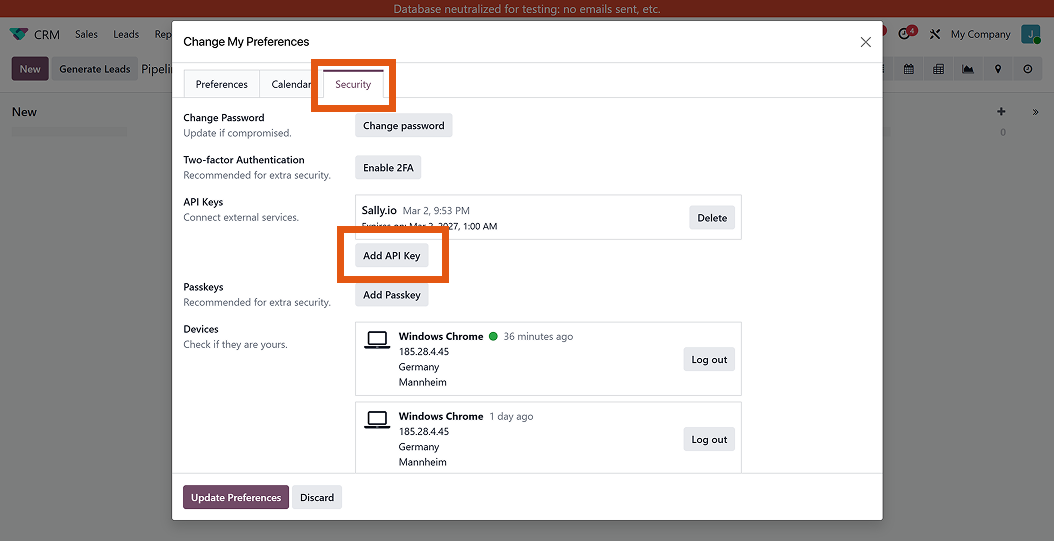Expand folded columns with double chevron
1054x541 pixels.
click(1035, 112)
